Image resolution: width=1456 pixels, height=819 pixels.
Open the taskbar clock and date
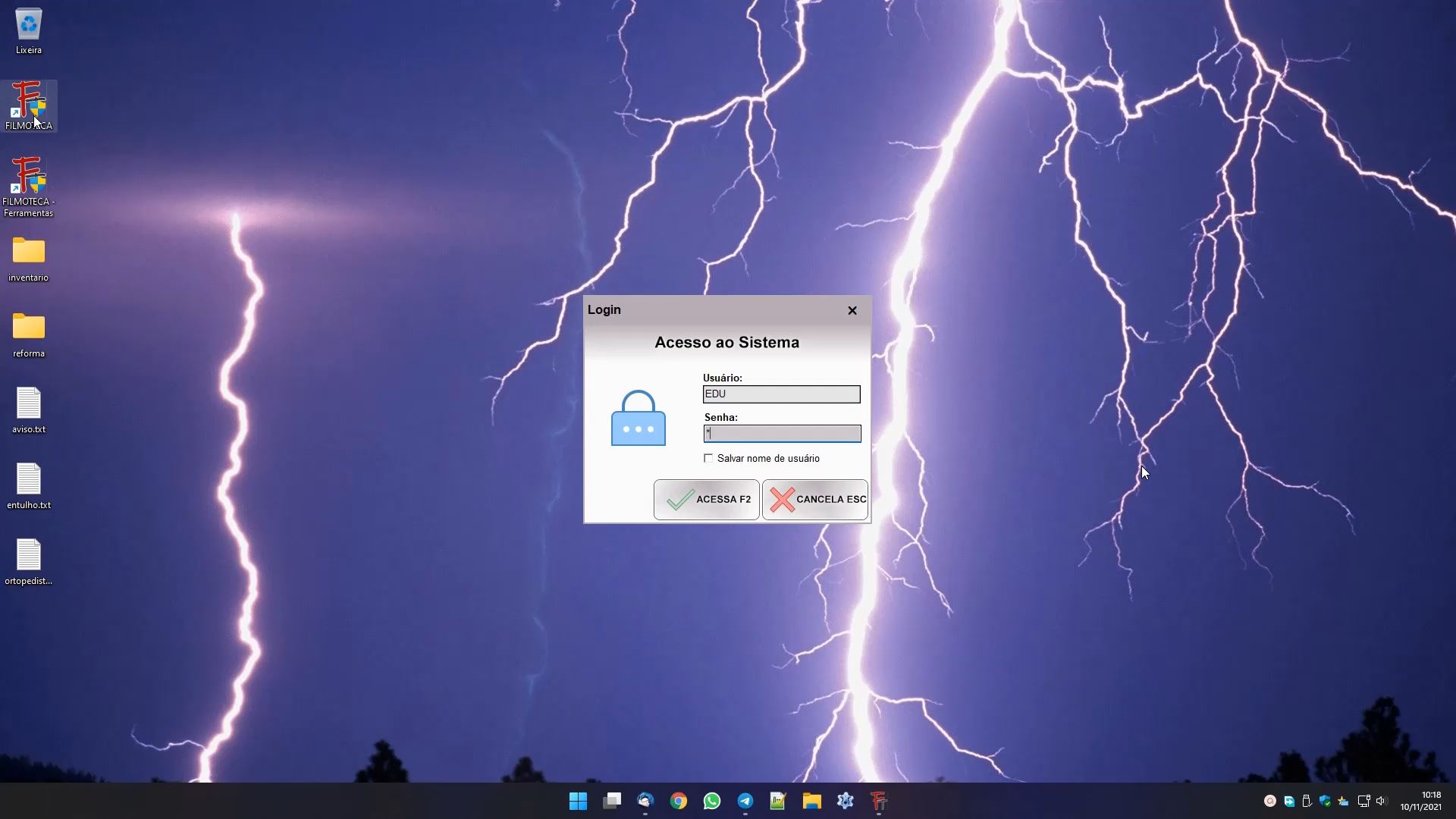click(x=1420, y=801)
